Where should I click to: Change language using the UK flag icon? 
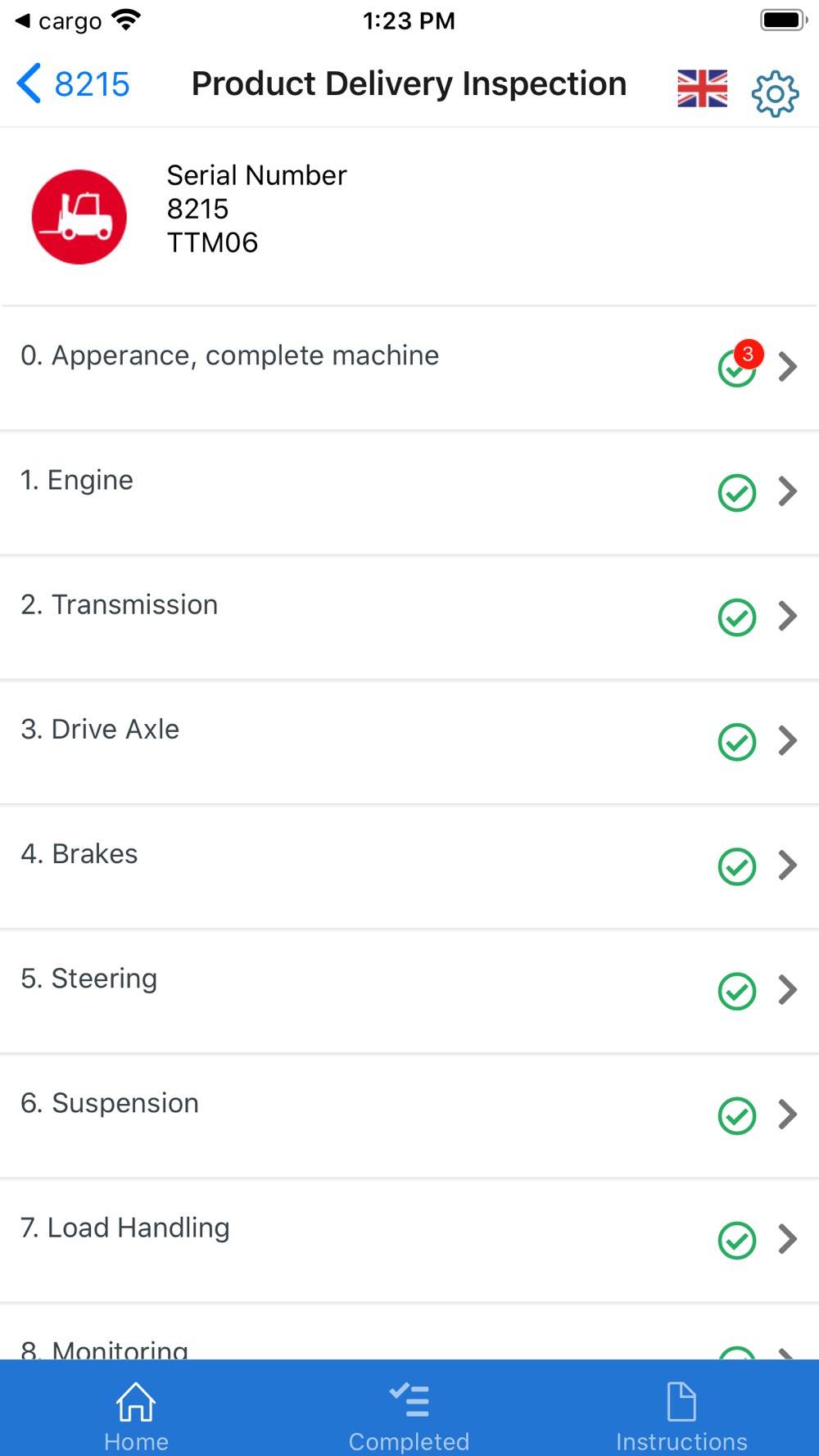702,88
